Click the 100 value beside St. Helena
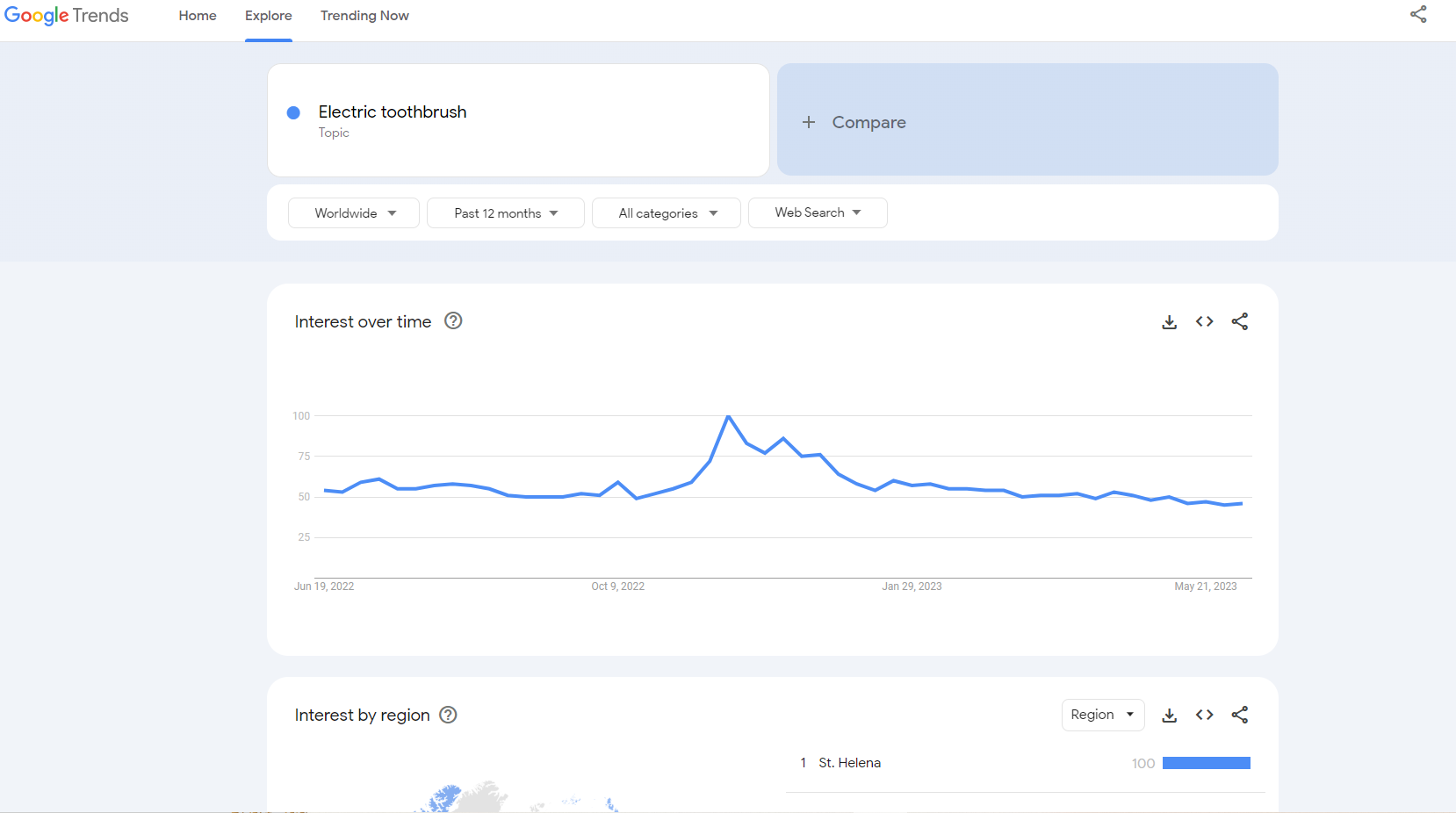The image size is (1456, 813). [1143, 764]
